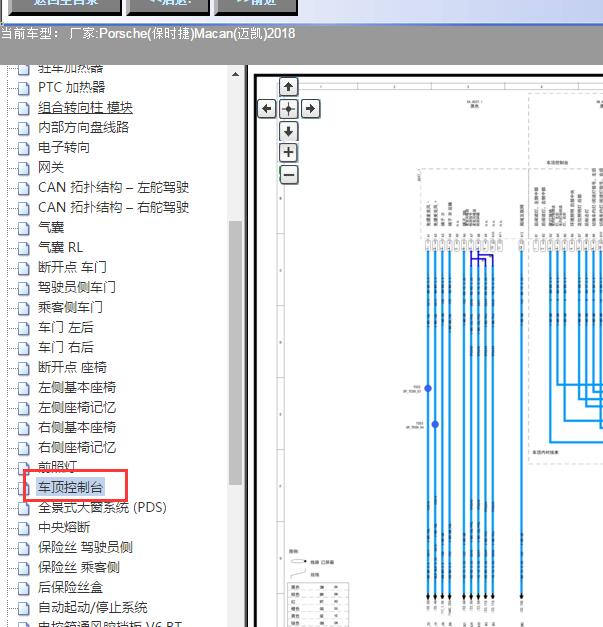
Task: Zoom out of the diagram with minus
Action: pyautogui.click(x=289, y=175)
